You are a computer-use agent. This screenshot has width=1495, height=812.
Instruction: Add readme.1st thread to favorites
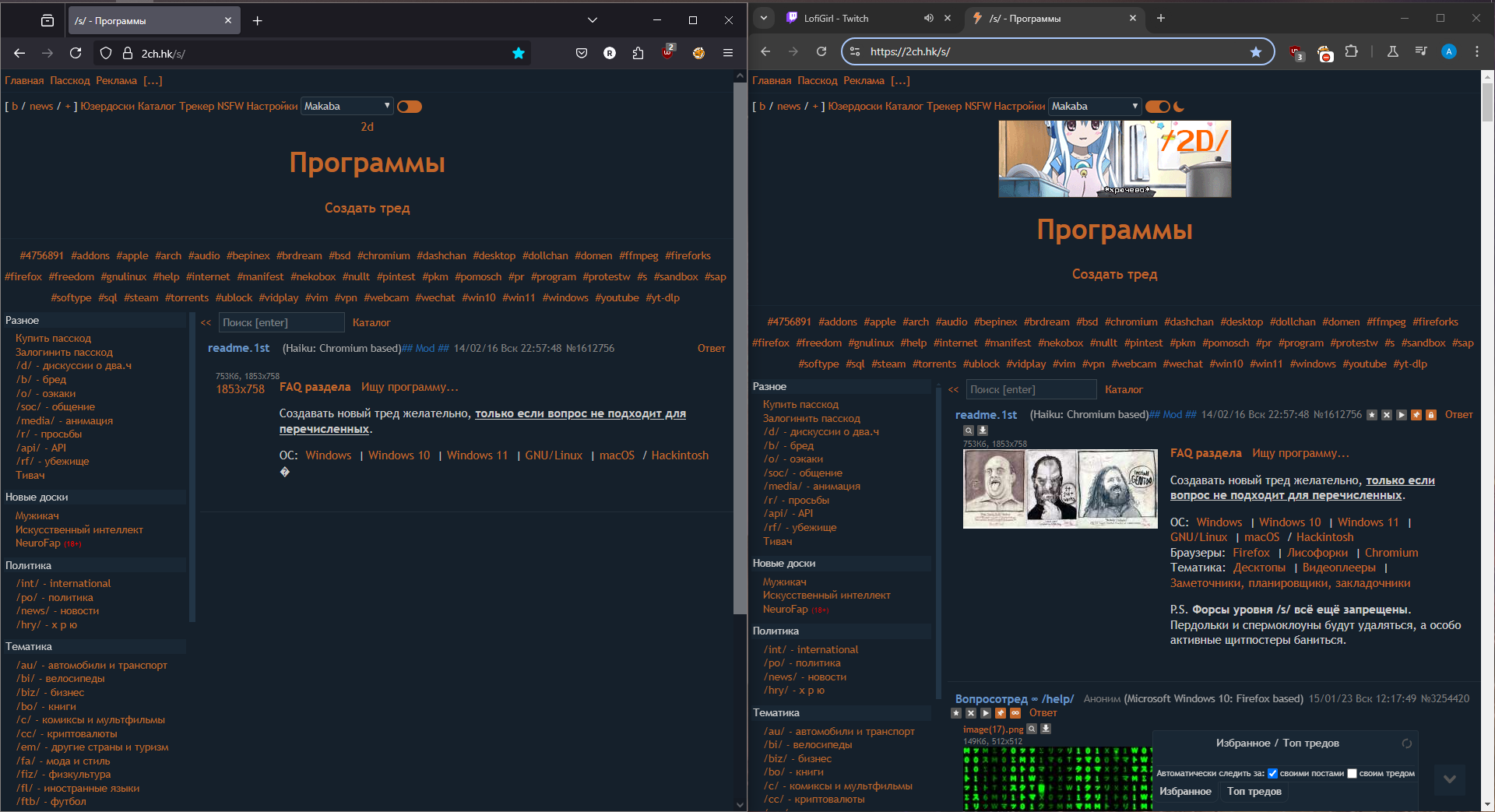[x=1372, y=415]
